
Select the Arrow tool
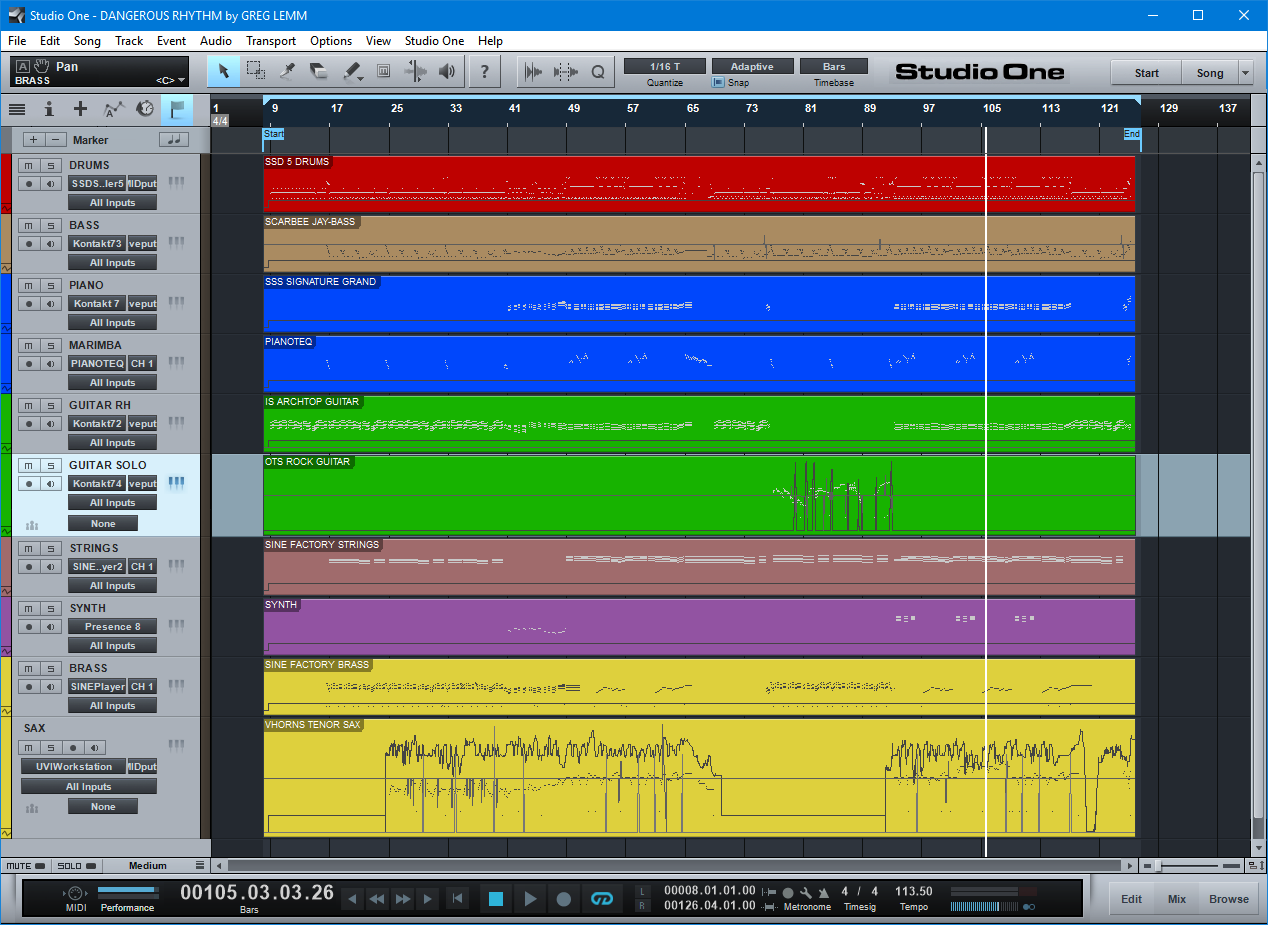coord(224,71)
